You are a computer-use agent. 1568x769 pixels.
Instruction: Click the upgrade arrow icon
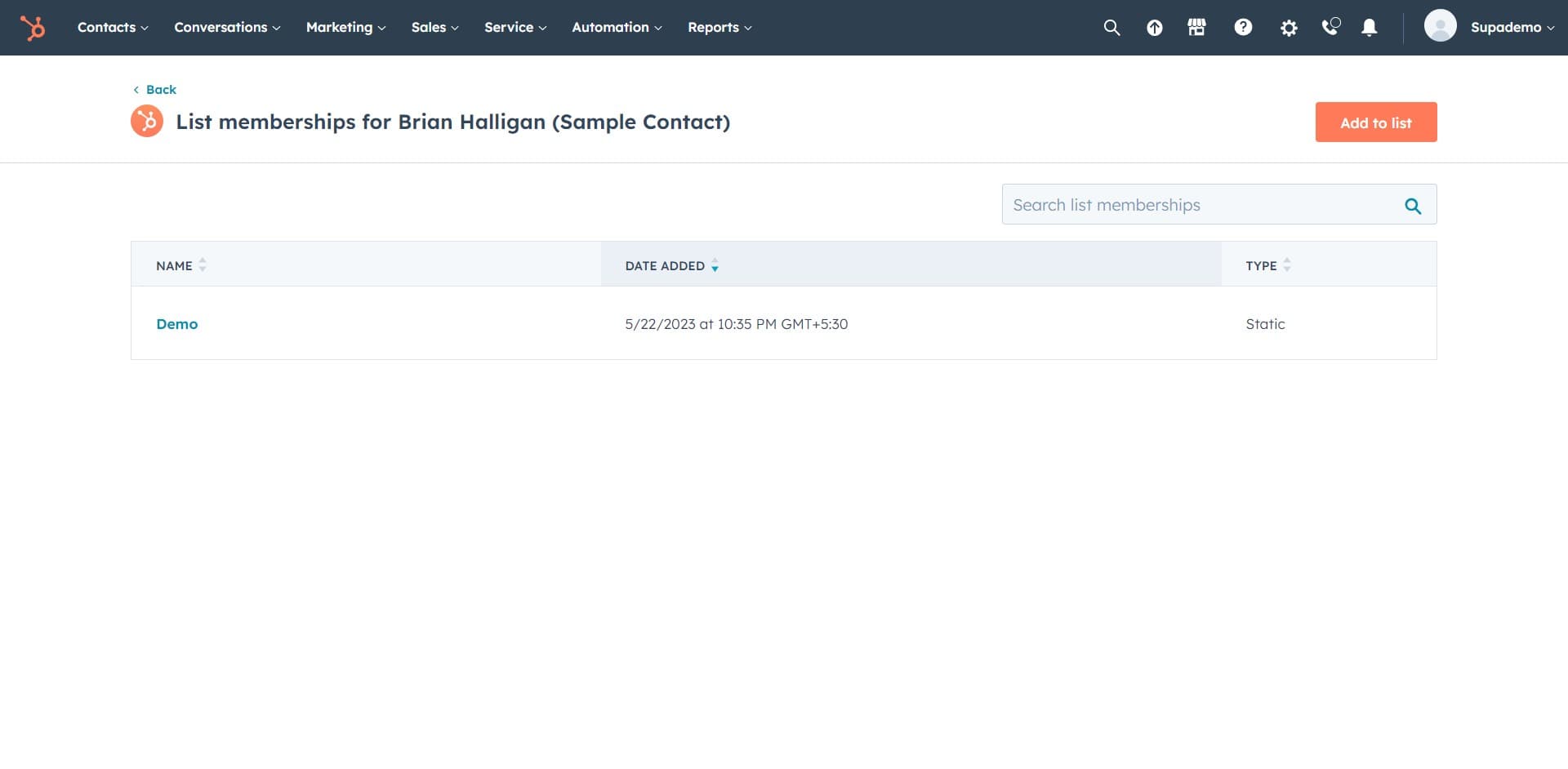click(x=1154, y=28)
